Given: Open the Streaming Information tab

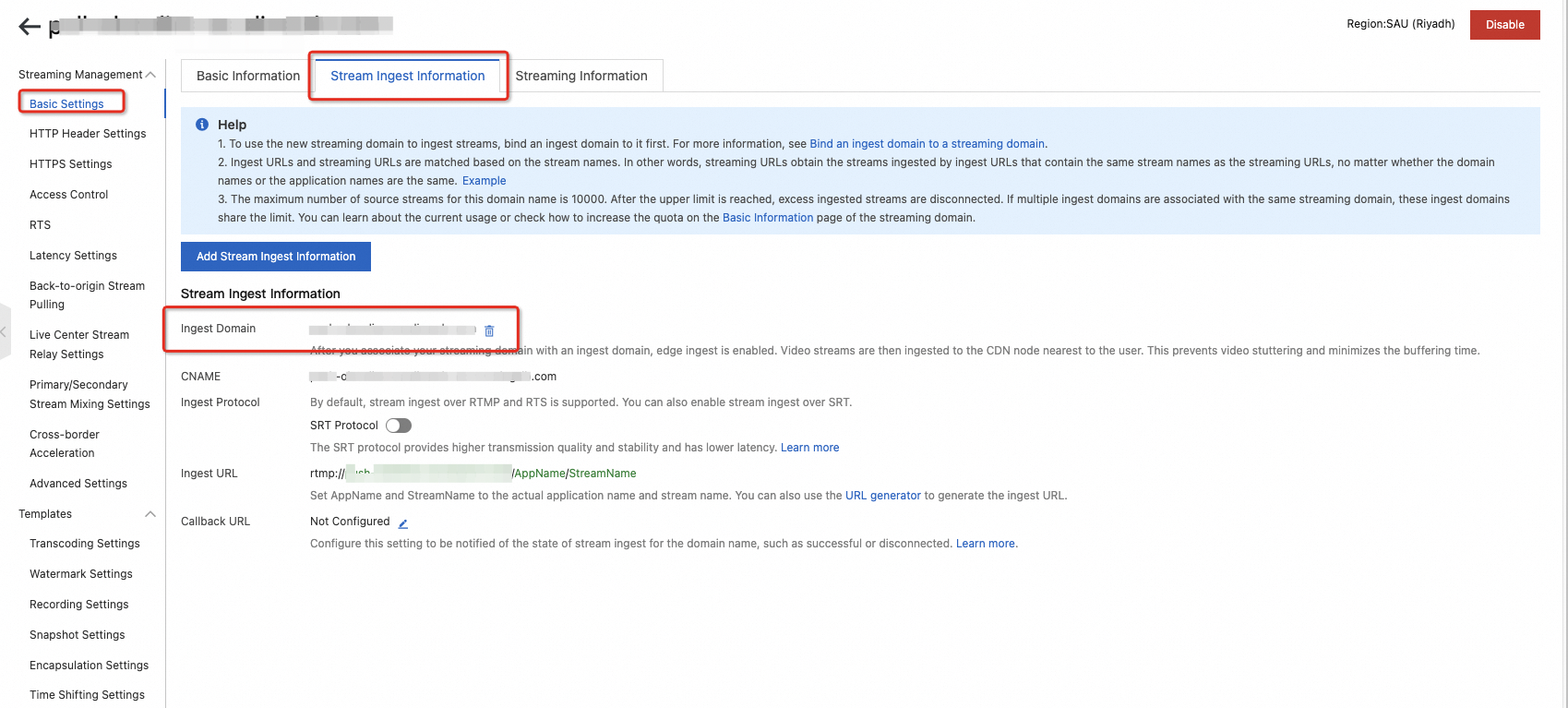Looking at the screenshot, I should 581,76.
